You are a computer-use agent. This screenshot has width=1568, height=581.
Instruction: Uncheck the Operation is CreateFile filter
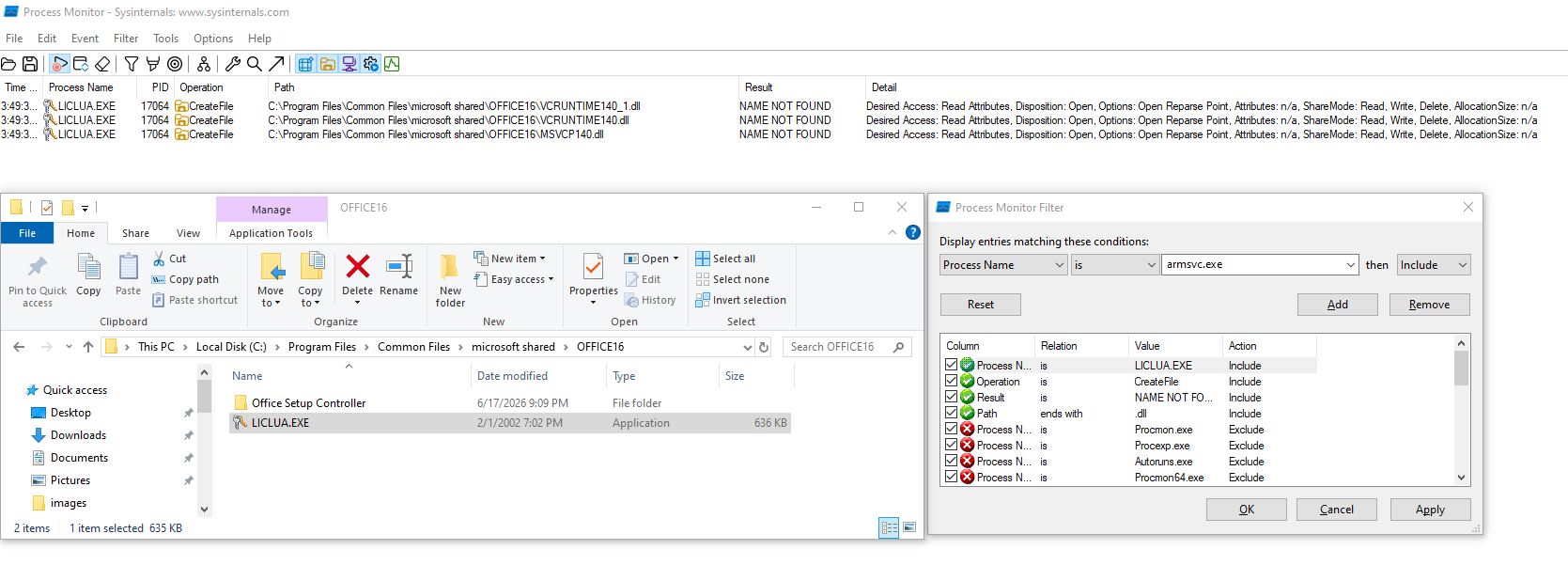pos(951,381)
